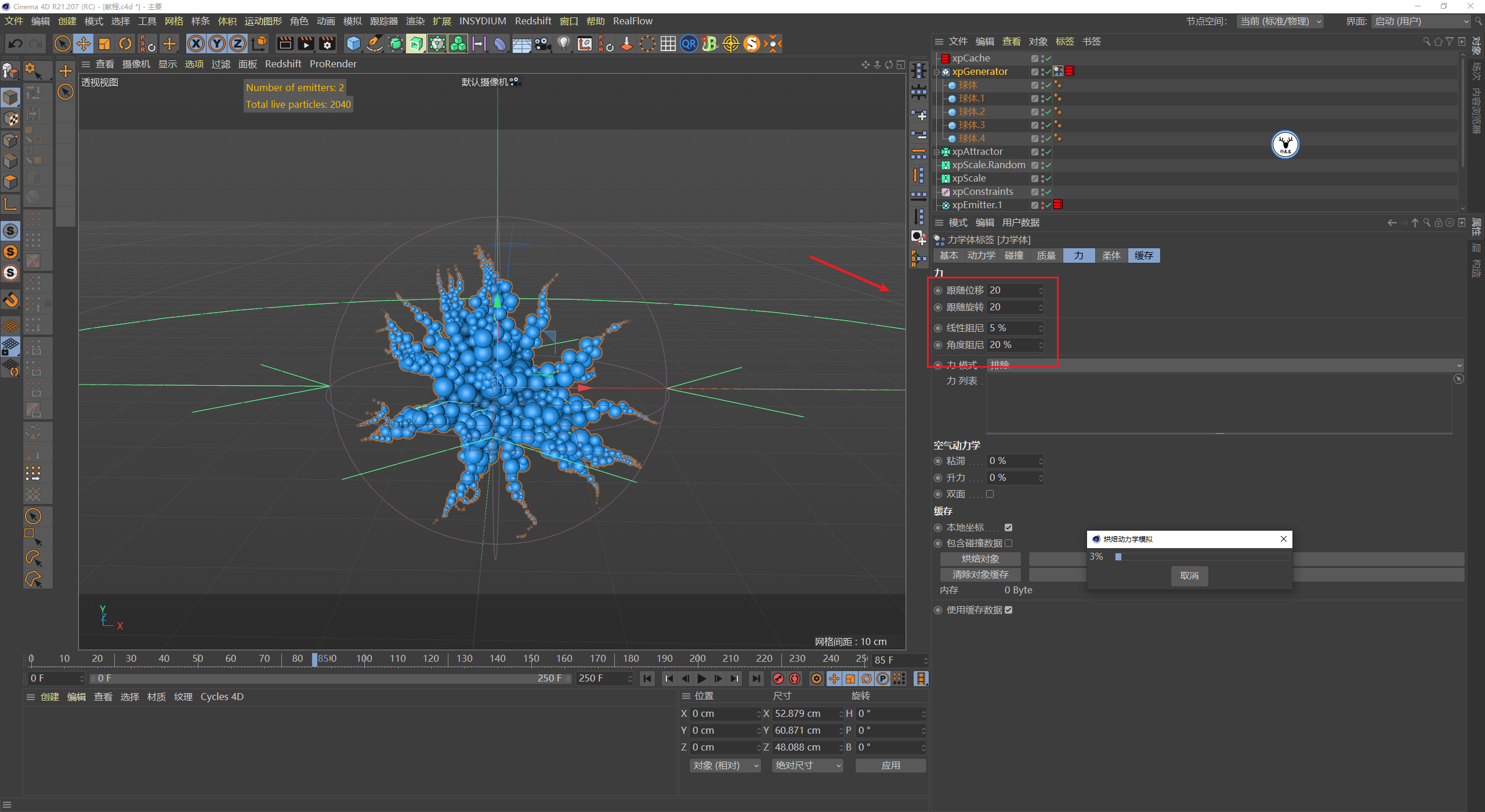Screen dimensions: 1485x812
Task: Toggle the 双面 checkbox
Action: [990, 494]
